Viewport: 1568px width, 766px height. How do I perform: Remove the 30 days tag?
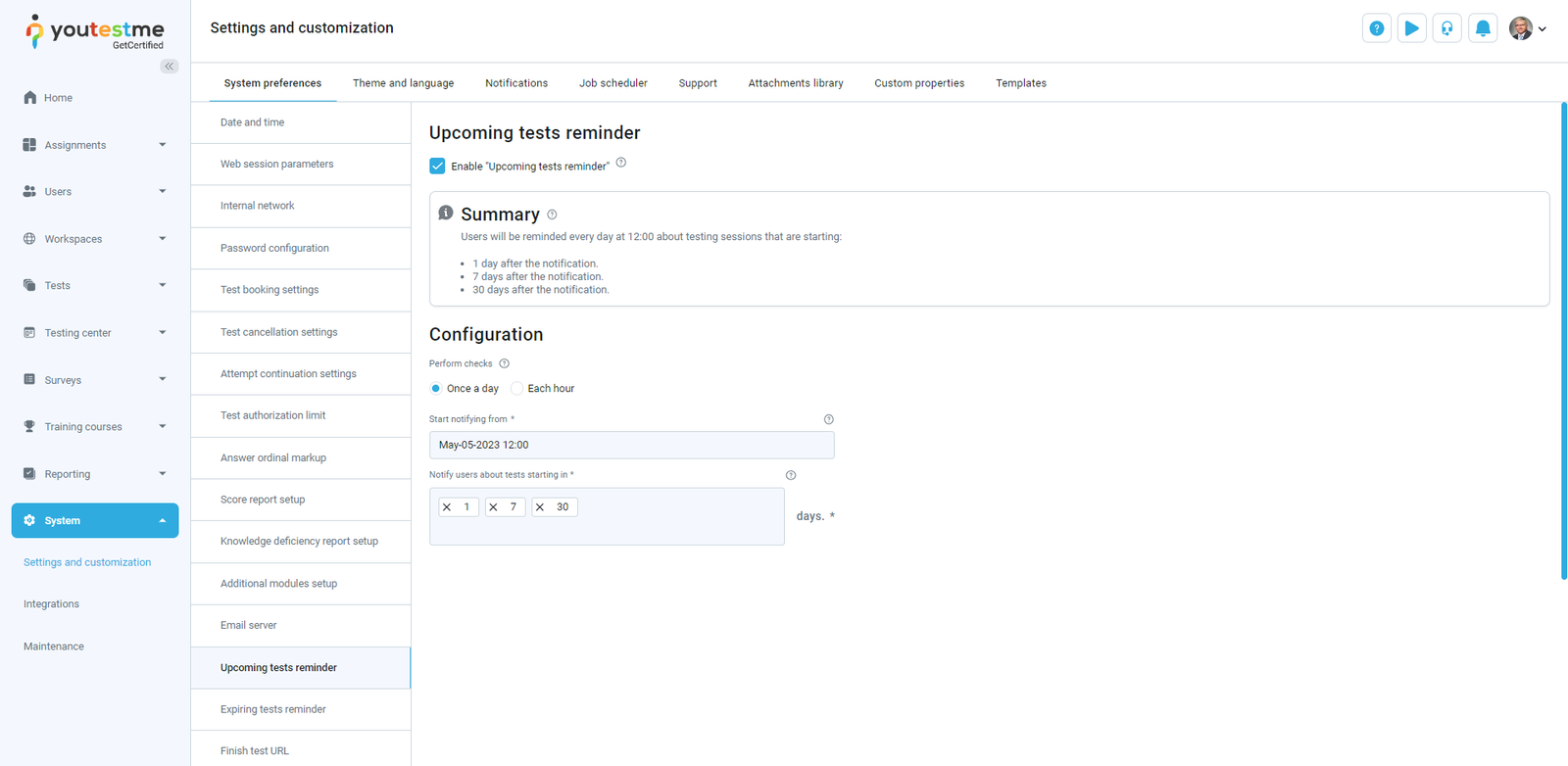pyautogui.click(x=540, y=507)
